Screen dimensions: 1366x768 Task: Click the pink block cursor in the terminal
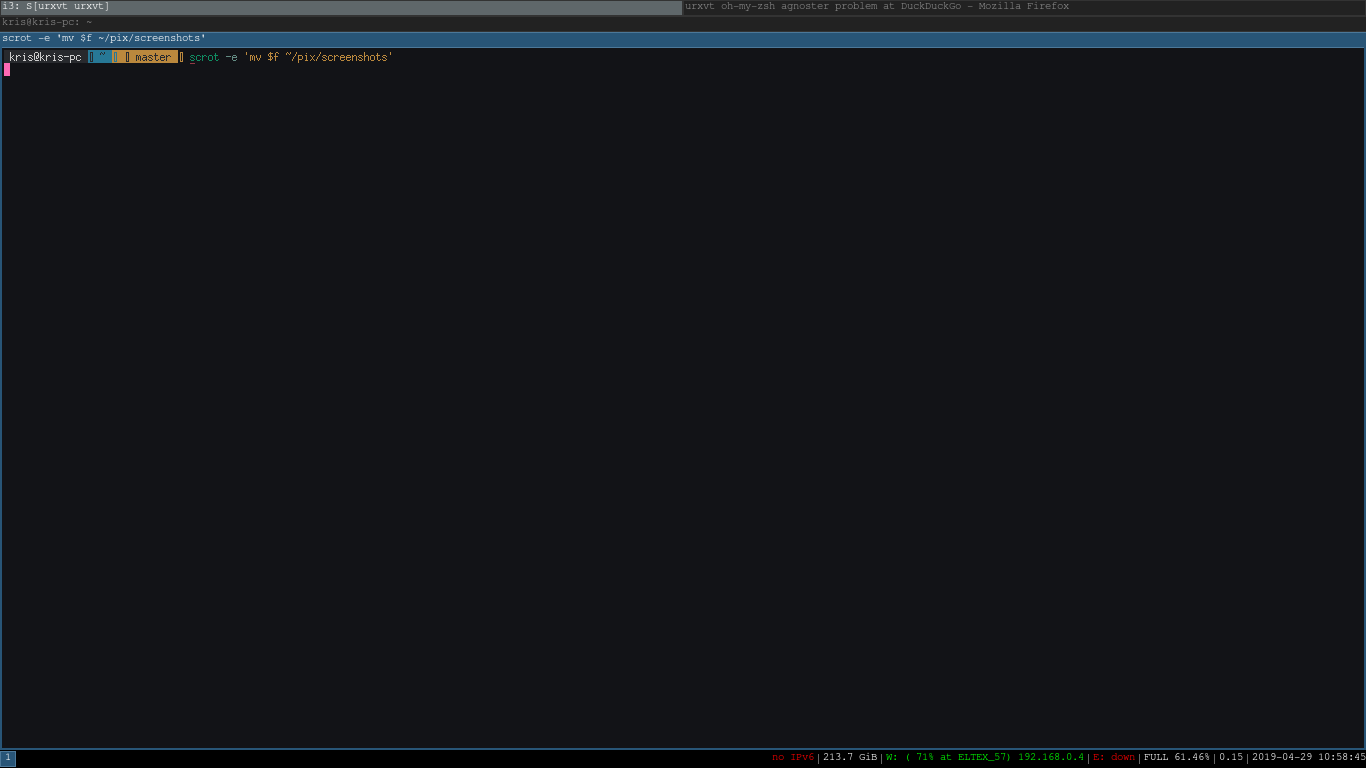click(5, 70)
